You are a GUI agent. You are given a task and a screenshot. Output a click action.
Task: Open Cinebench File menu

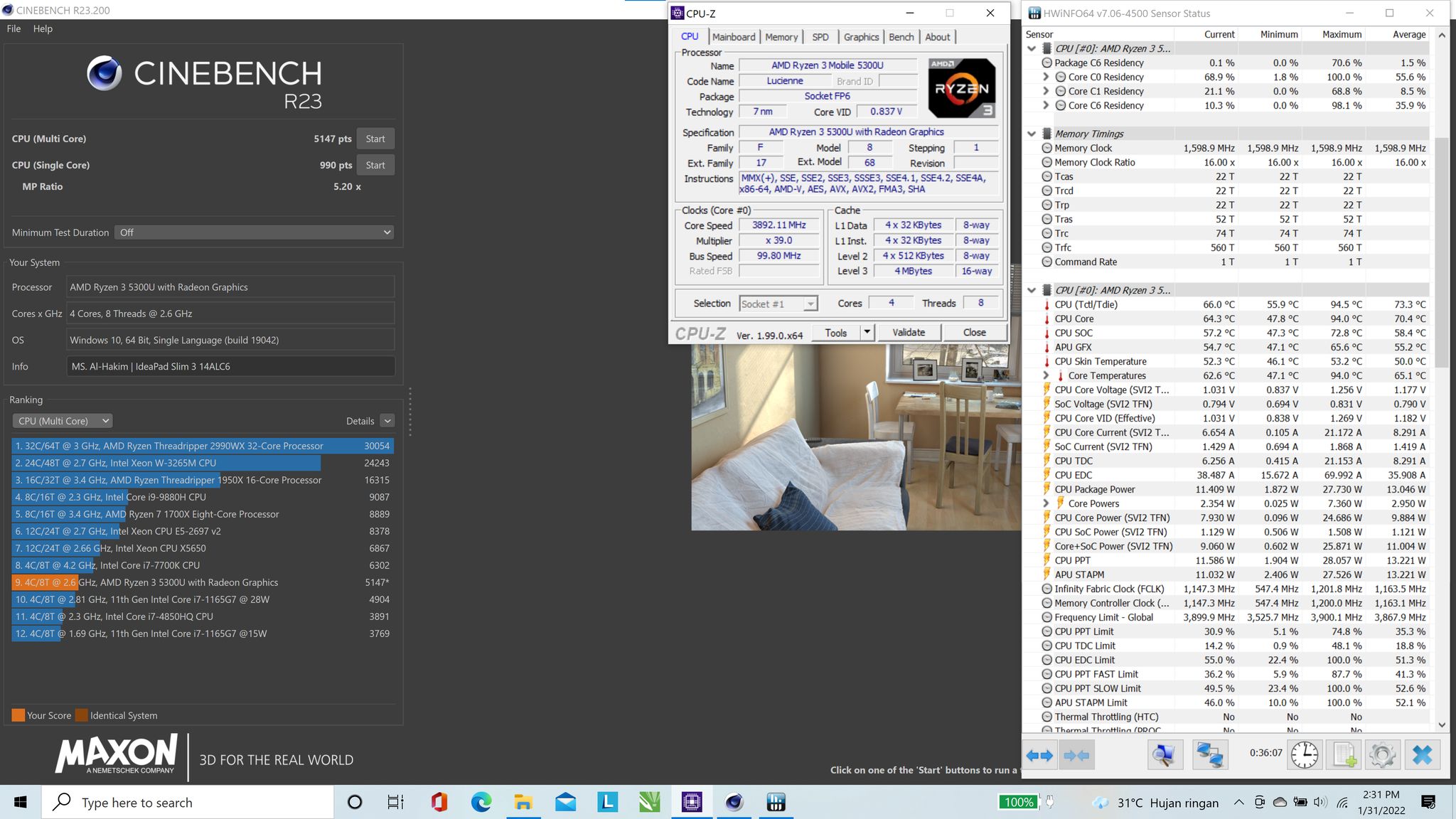pos(14,28)
